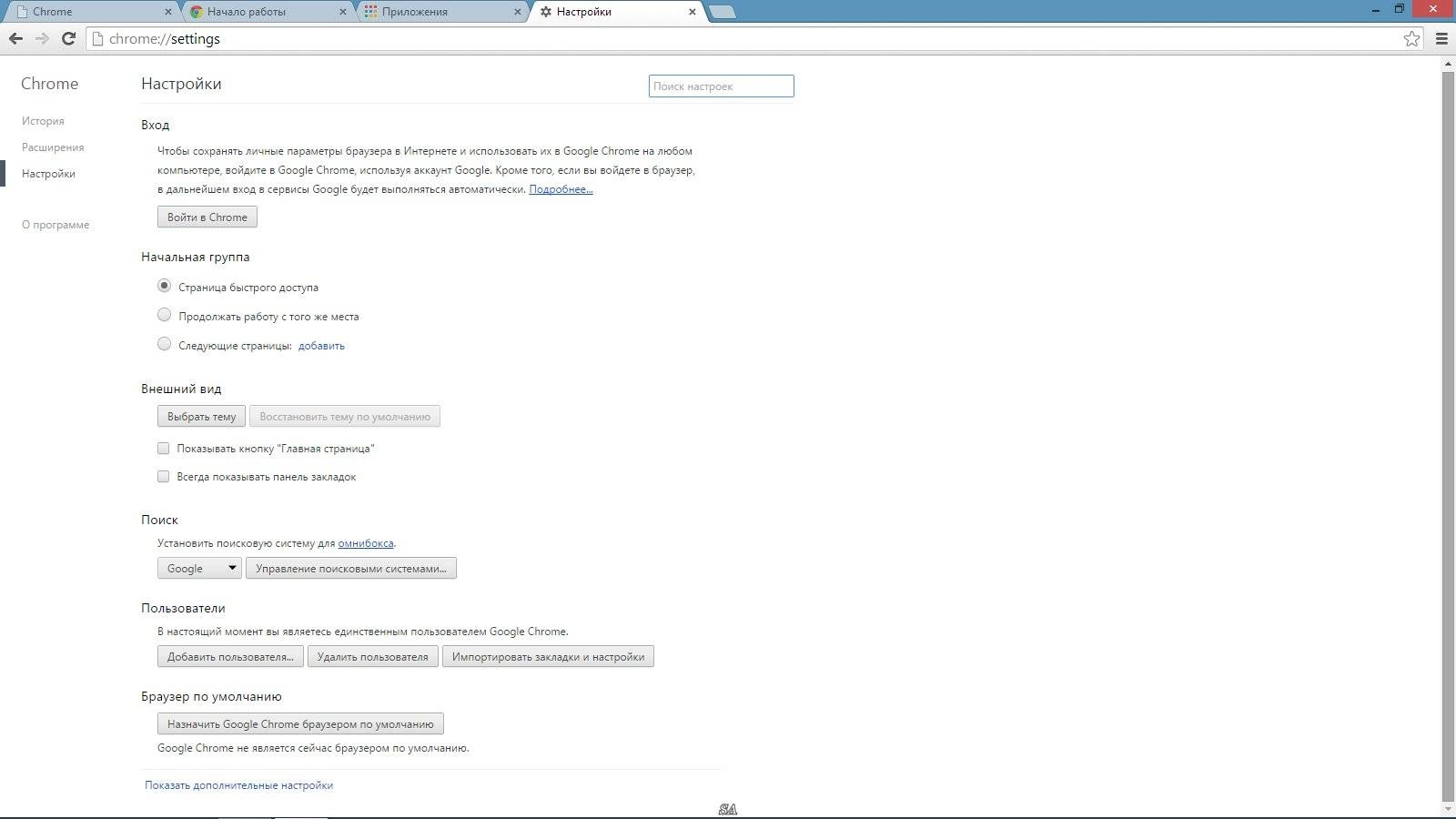Close the Chrome tab
The image size is (1456, 819).
pyautogui.click(x=168, y=12)
